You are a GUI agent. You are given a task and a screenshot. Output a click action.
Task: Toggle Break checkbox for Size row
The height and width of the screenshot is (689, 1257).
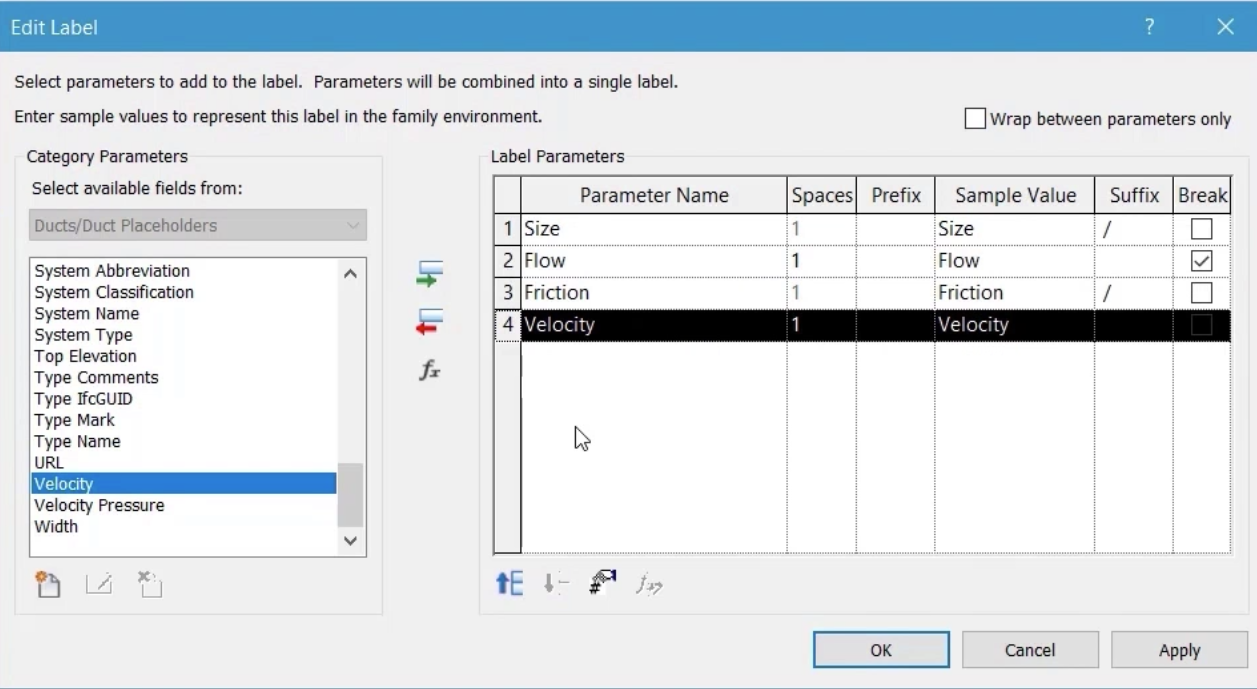tap(1202, 229)
